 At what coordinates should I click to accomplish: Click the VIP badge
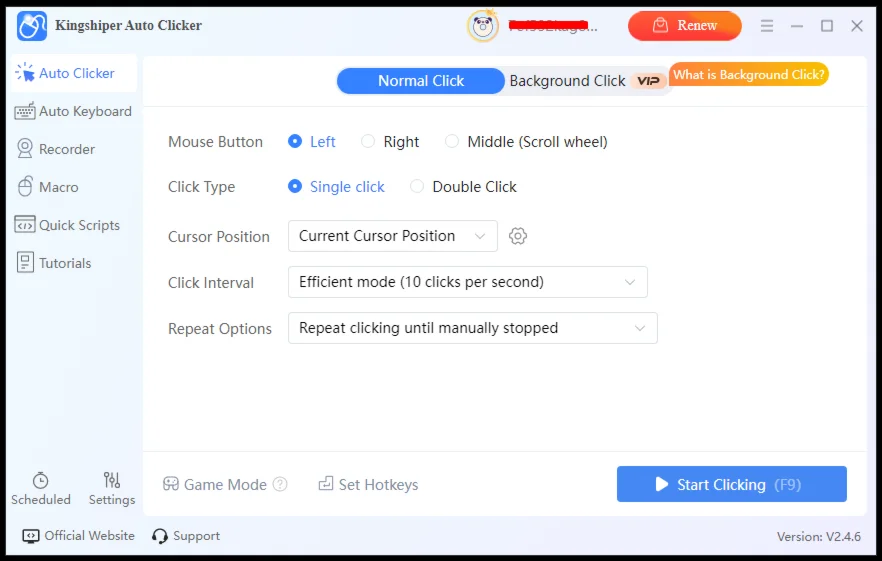pos(648,81)
